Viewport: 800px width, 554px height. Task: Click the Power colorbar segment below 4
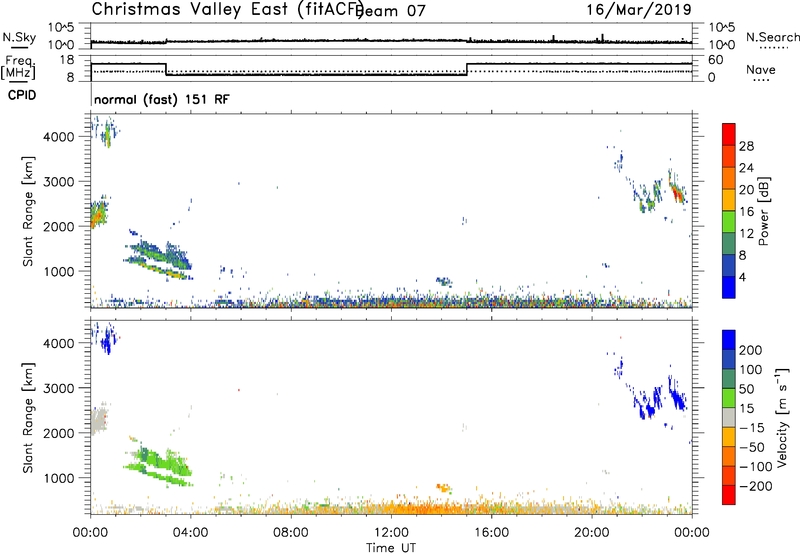pyautogui.click(x=729, y=288)
